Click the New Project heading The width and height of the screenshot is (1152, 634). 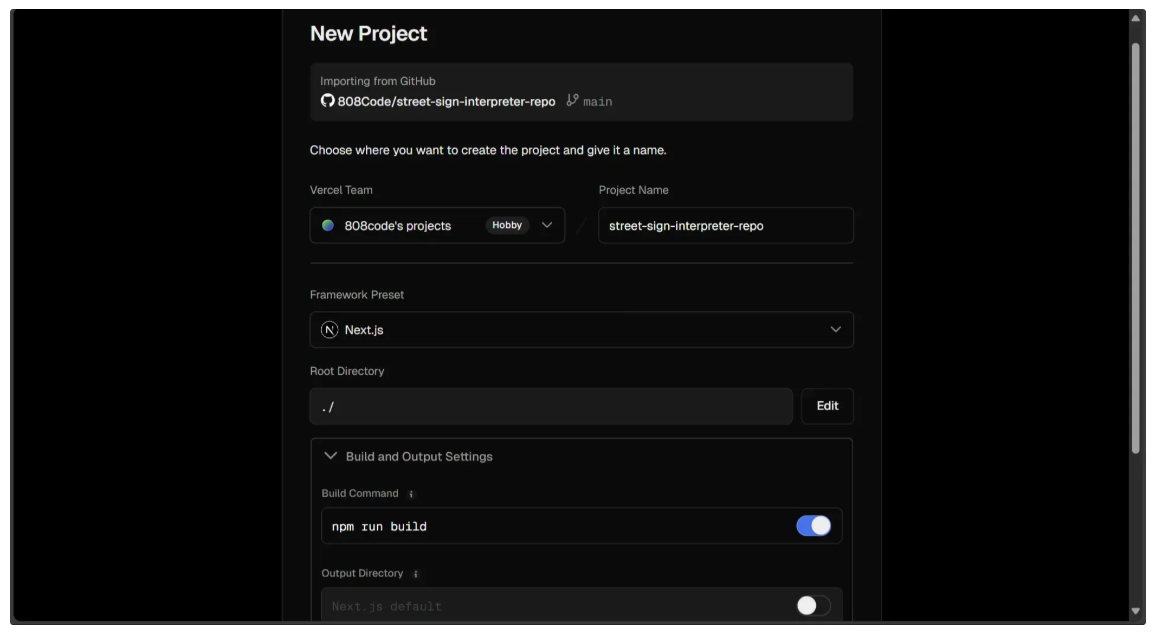pyautogui.click(x=368, y=34)
